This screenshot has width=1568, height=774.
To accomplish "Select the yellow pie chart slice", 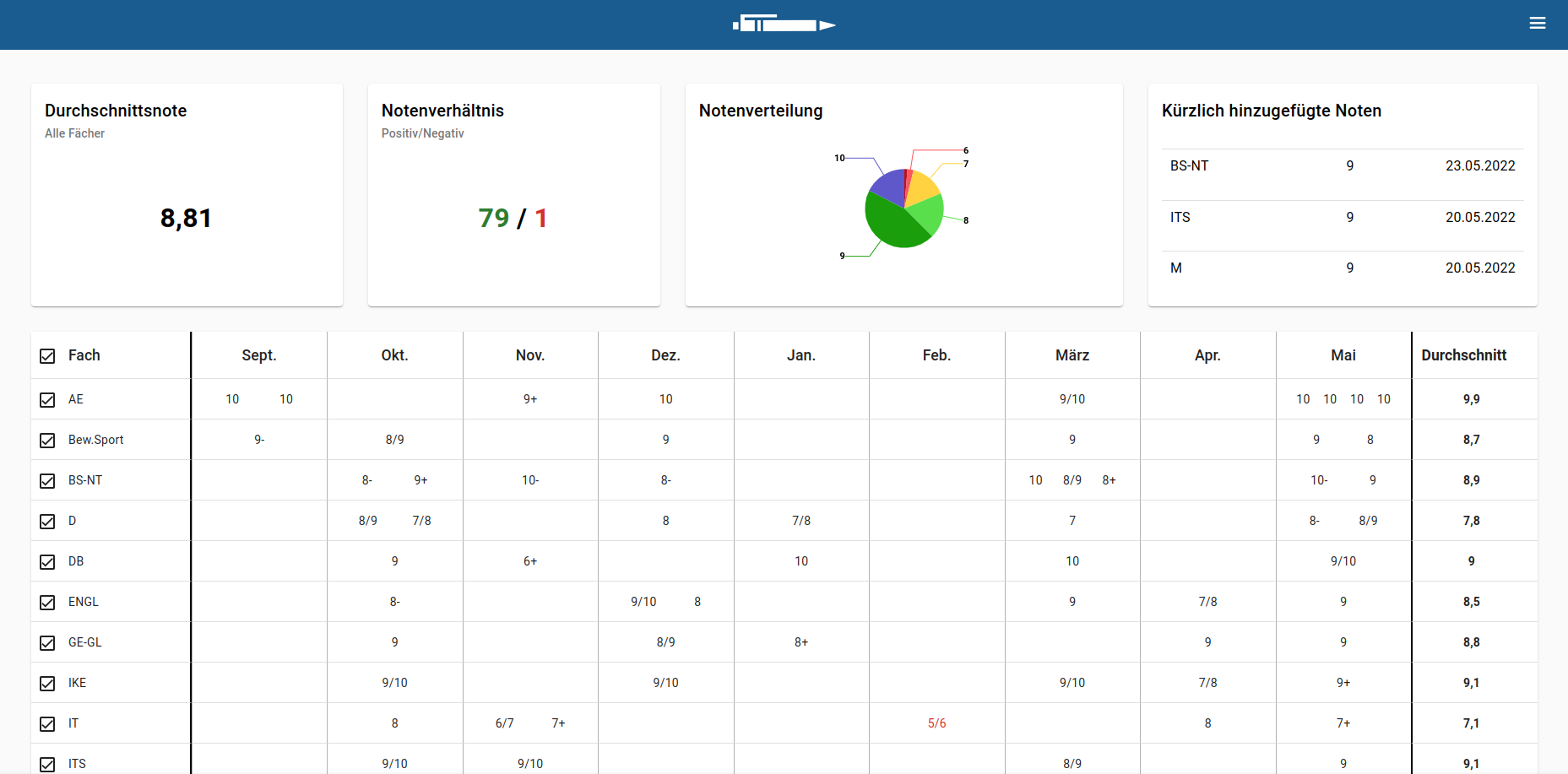I will click(x=920, y=187).
